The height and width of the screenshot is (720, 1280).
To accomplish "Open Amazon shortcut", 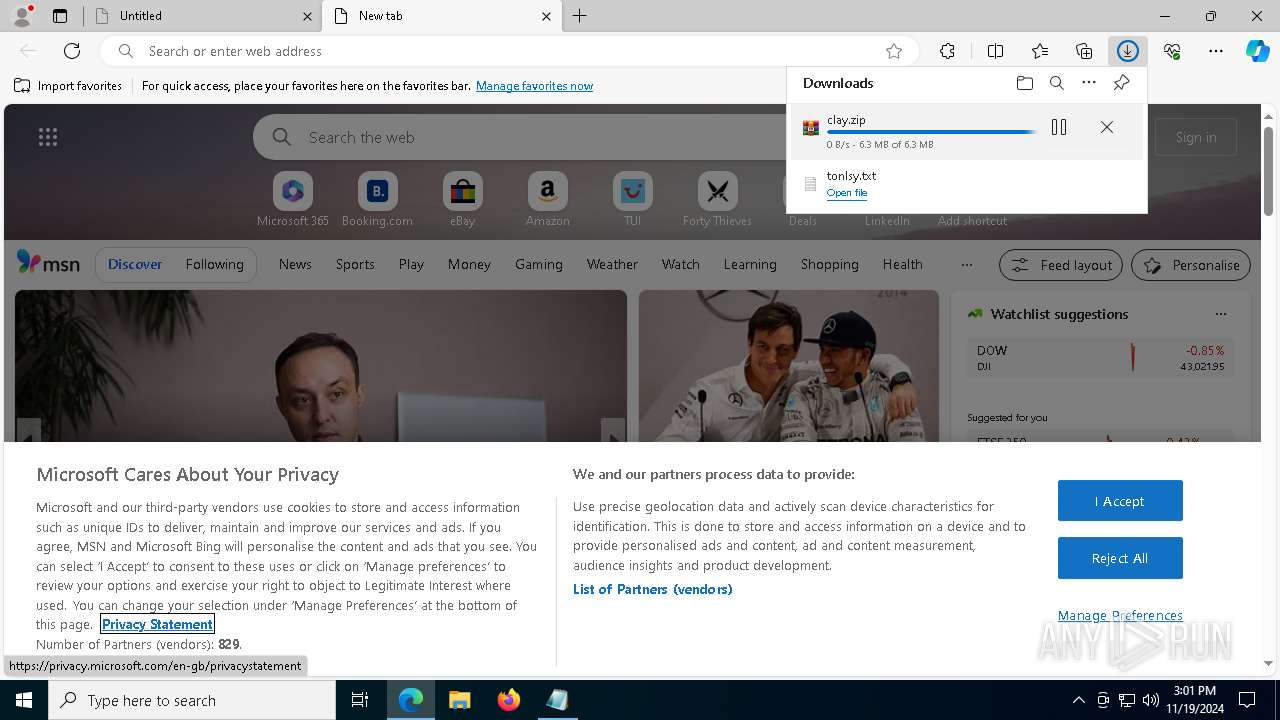I will pyautogui.click(x=547, y=199).
